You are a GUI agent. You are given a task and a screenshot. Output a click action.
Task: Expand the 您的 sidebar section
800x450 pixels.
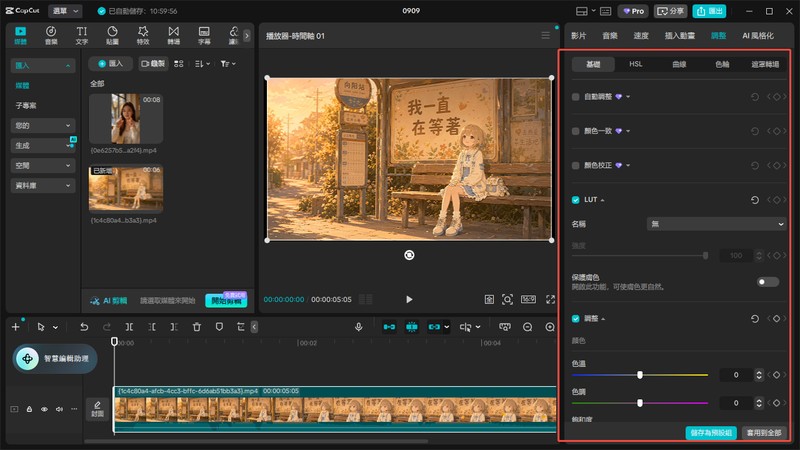pos(43,126)
